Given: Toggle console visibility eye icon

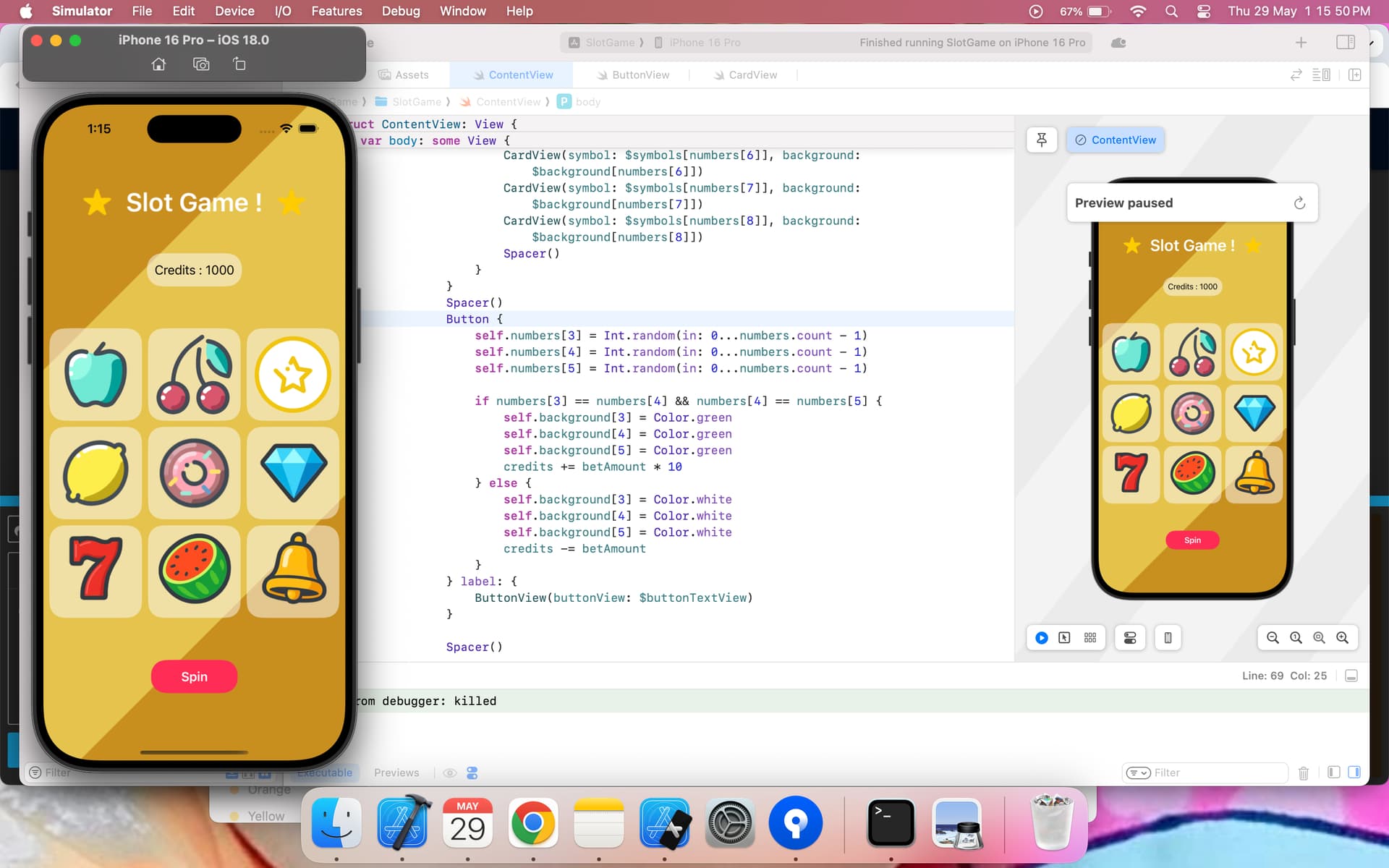Looking at the screenshot, I should (x=449, y=773).
